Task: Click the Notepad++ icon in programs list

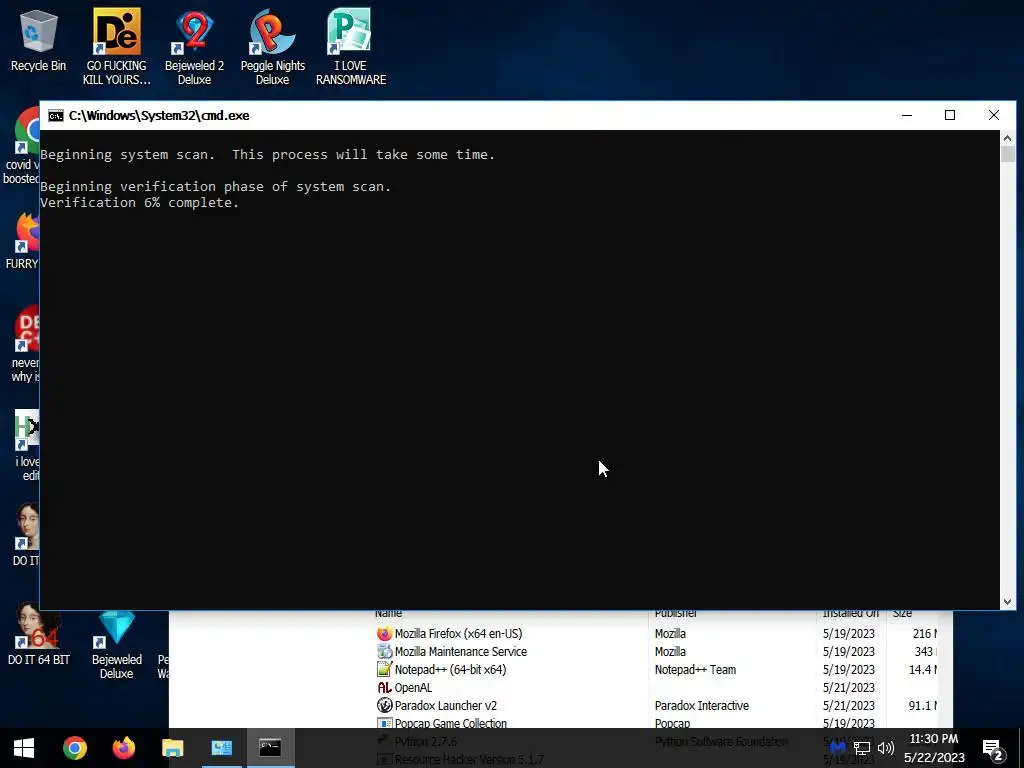Action: click(385, 669)
